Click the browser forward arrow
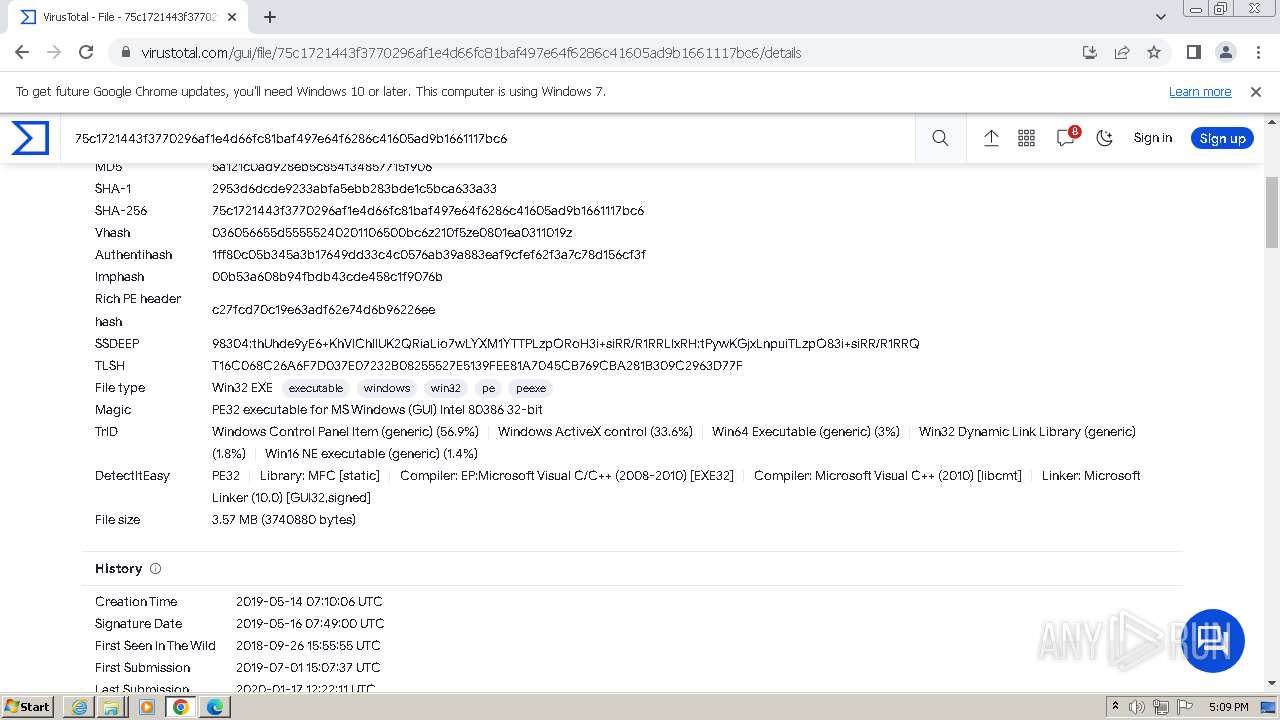The height and width of the screenshot is (720, 1280). 54,52
